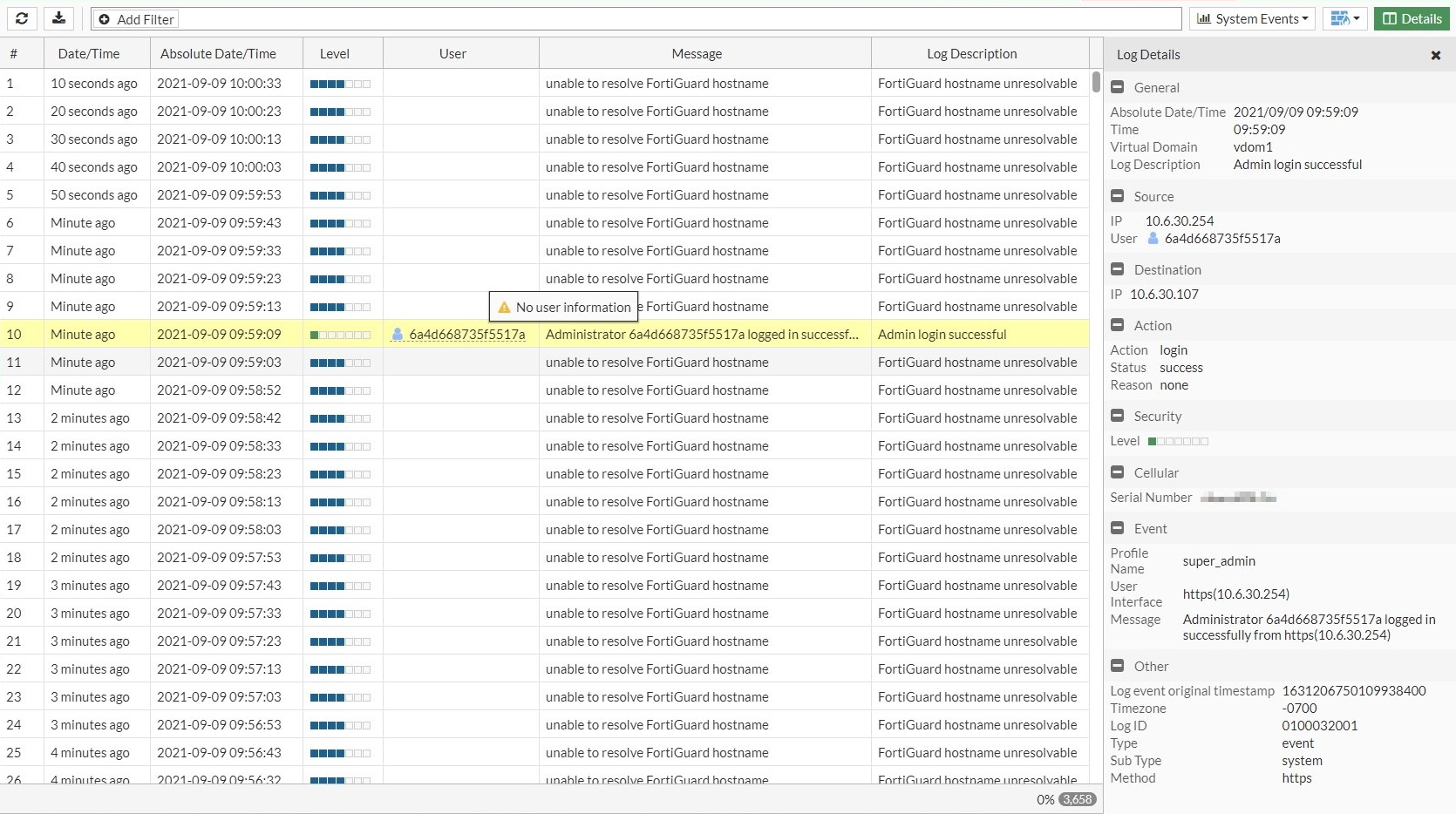
Task: Collapse the General section
Action: [x=1117, y=87]
